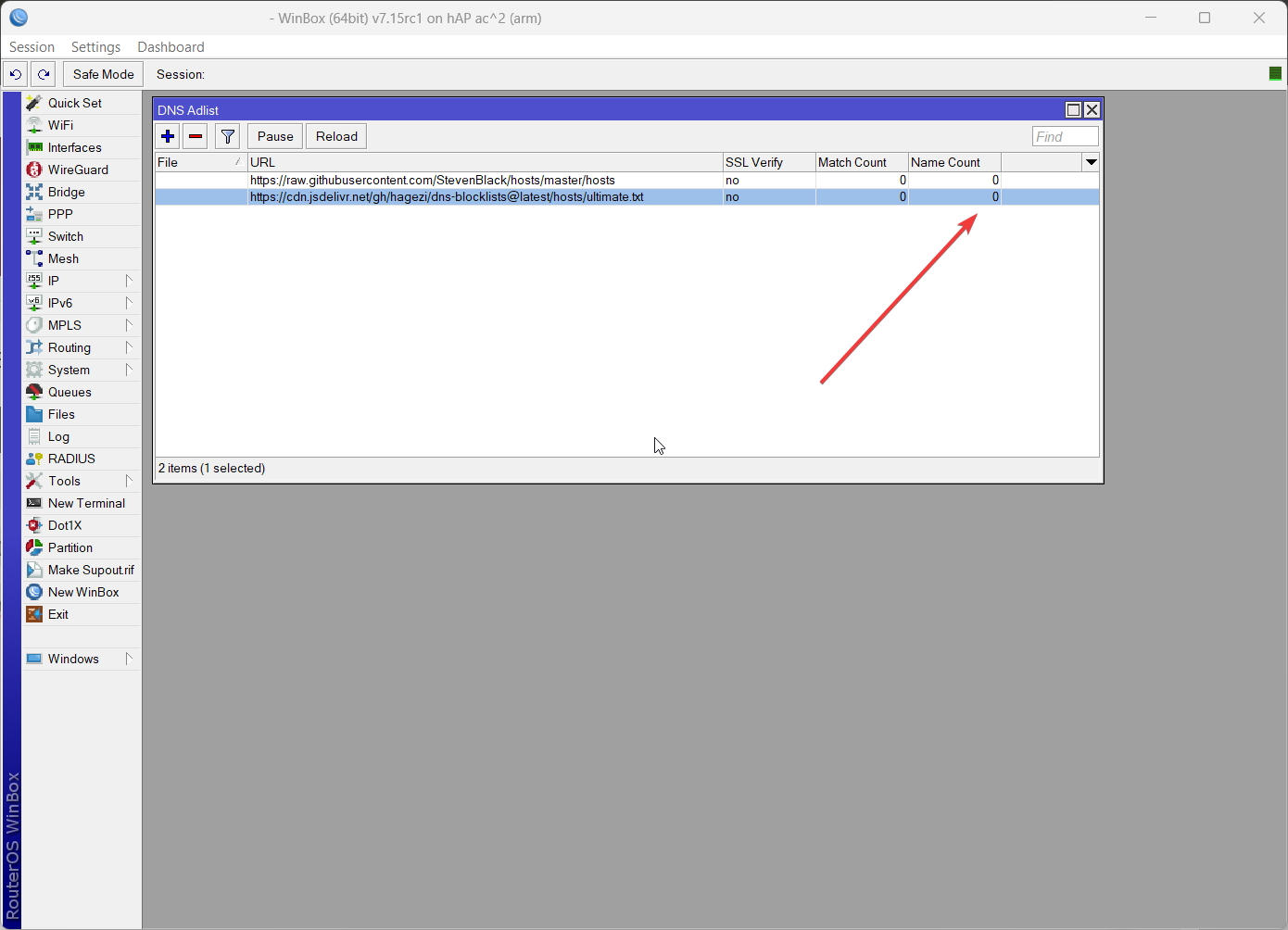Remove the selected adlist entry
Image resolution: width=1288 pixels, height=930 pixels.
click(x=196, y=136)
